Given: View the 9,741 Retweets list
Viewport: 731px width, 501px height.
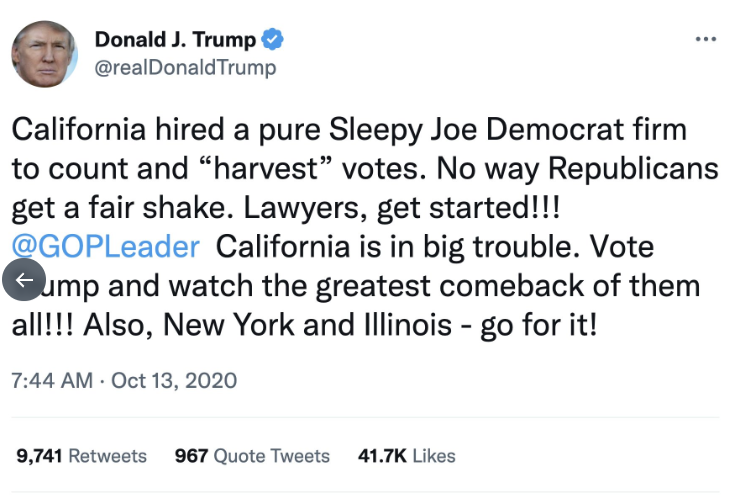Looking at the screenshot, I should point(82,455).
